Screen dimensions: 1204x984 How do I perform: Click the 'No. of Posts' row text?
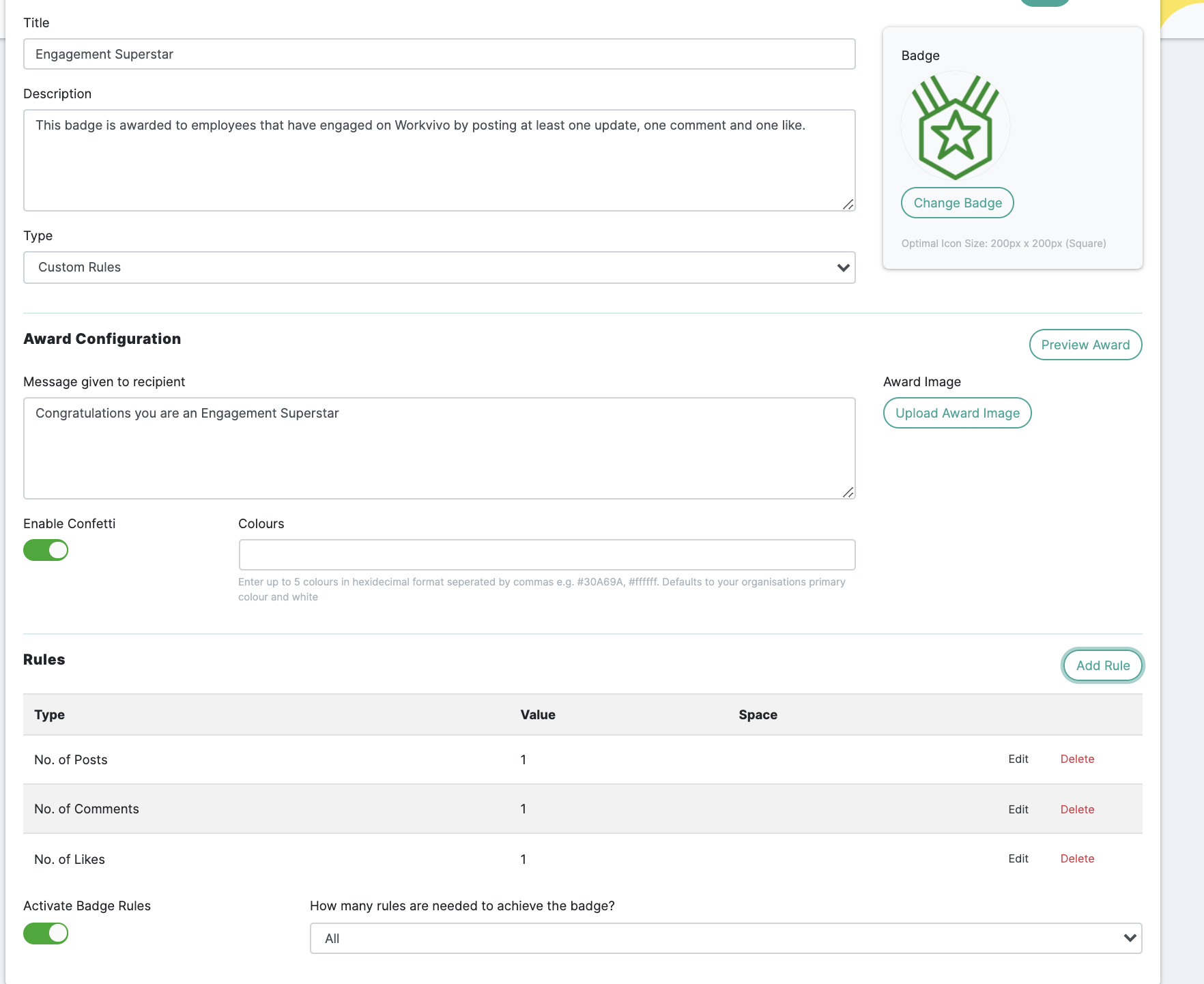click(71, 759)
